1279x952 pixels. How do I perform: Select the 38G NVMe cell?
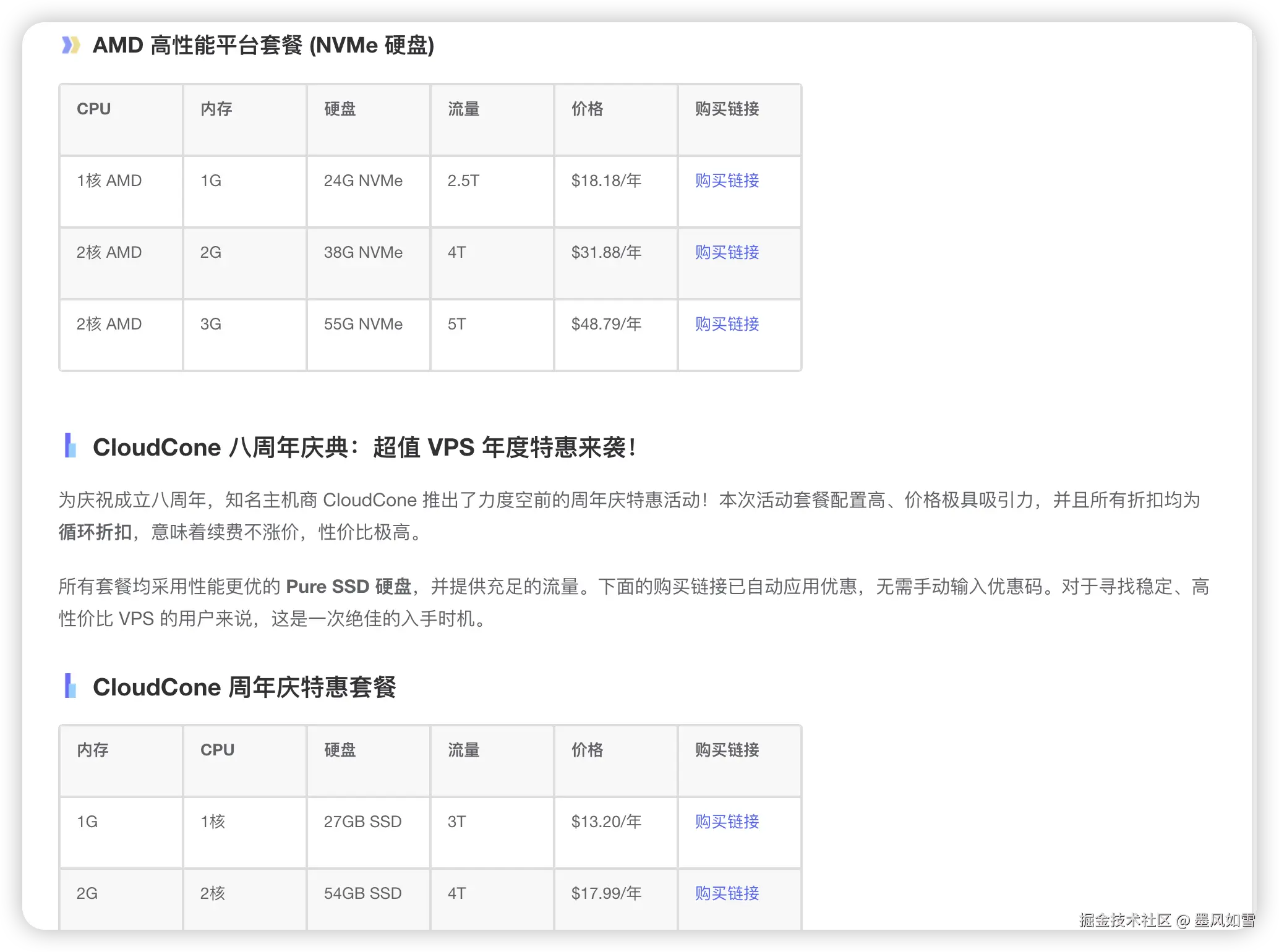click(369, 263)
